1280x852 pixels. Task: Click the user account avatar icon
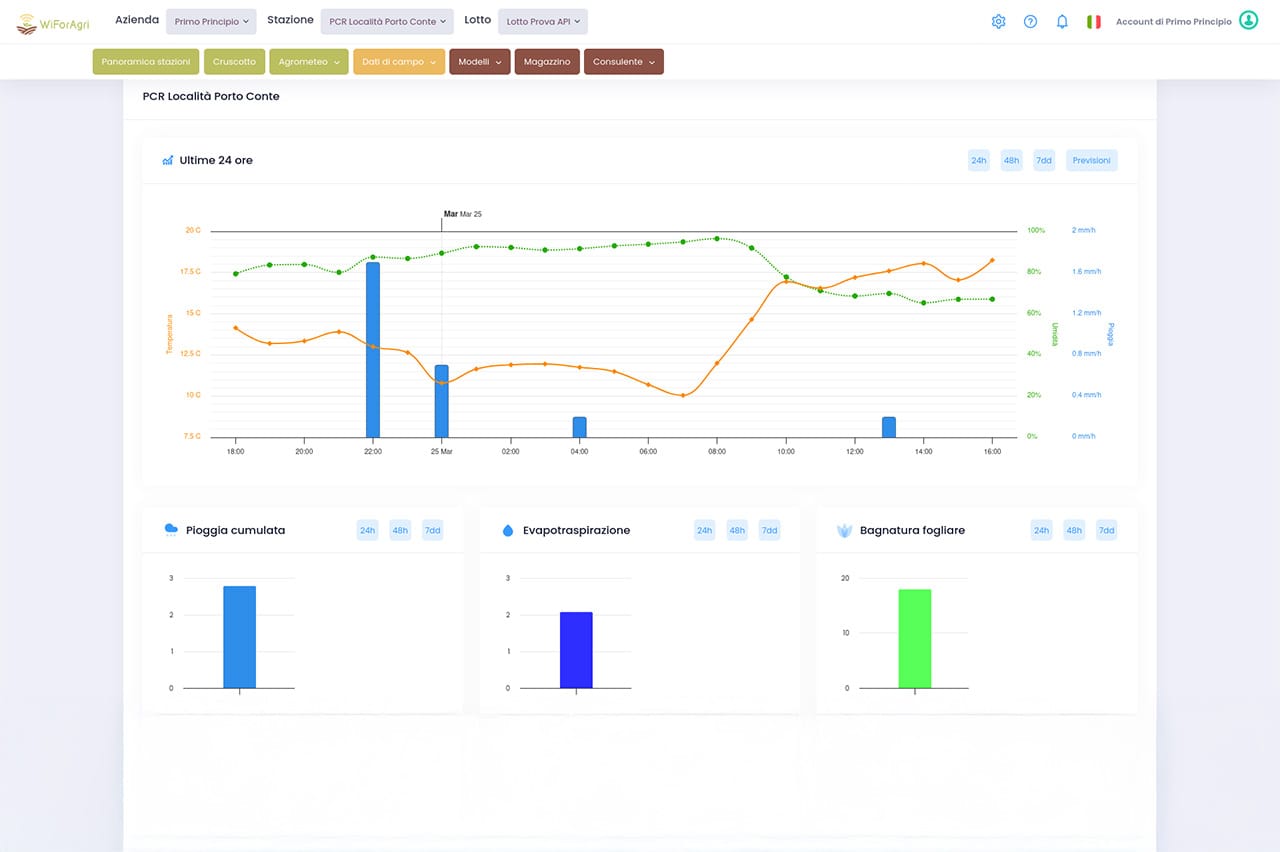(x=1248, y=21)
